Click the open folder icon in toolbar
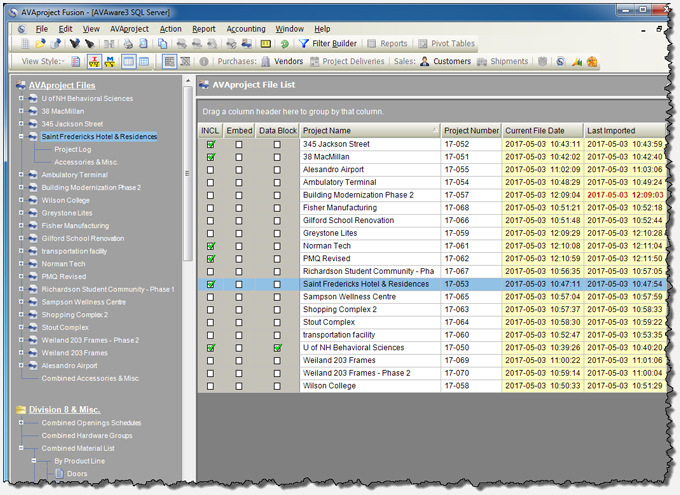This screenshot has width=680, height=495. 41,44
